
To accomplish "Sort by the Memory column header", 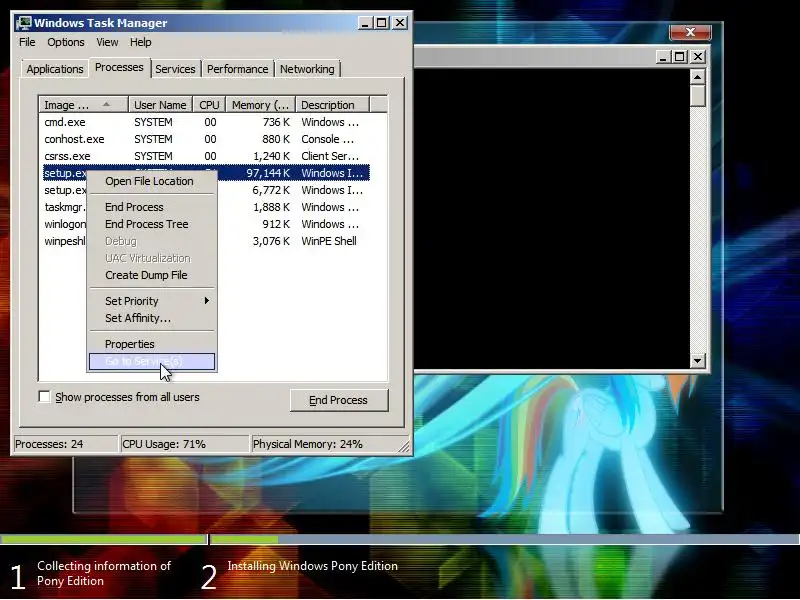I will 261,105.
